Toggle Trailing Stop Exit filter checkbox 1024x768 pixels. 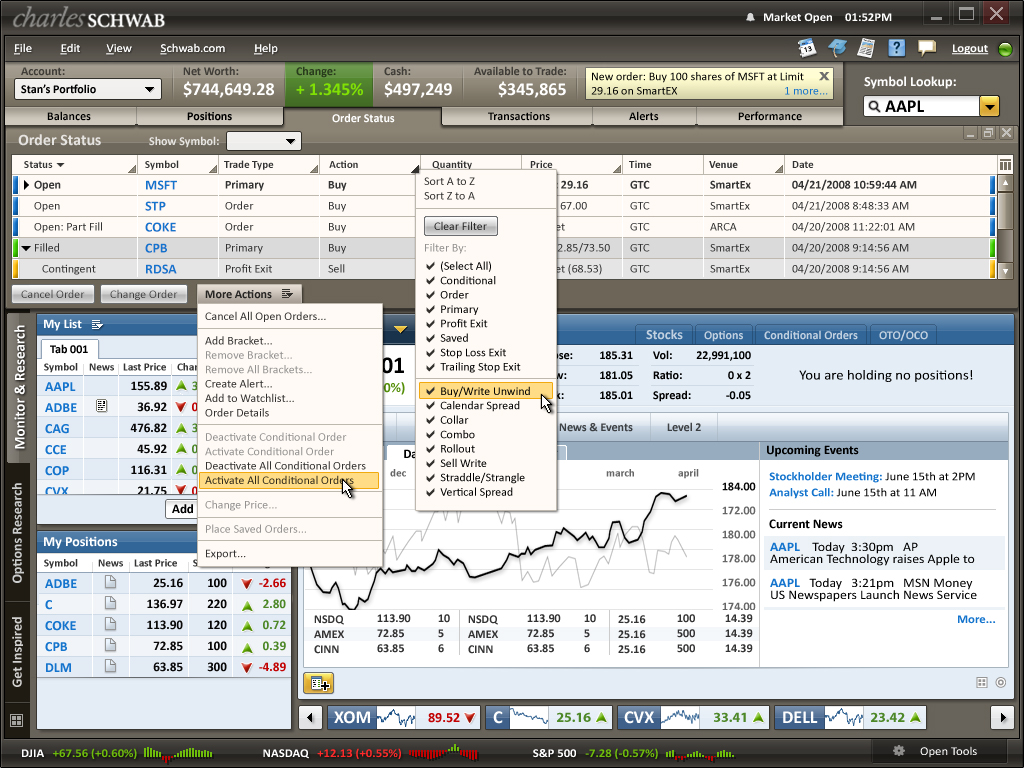pyautogui.click(x=430, y=366)
